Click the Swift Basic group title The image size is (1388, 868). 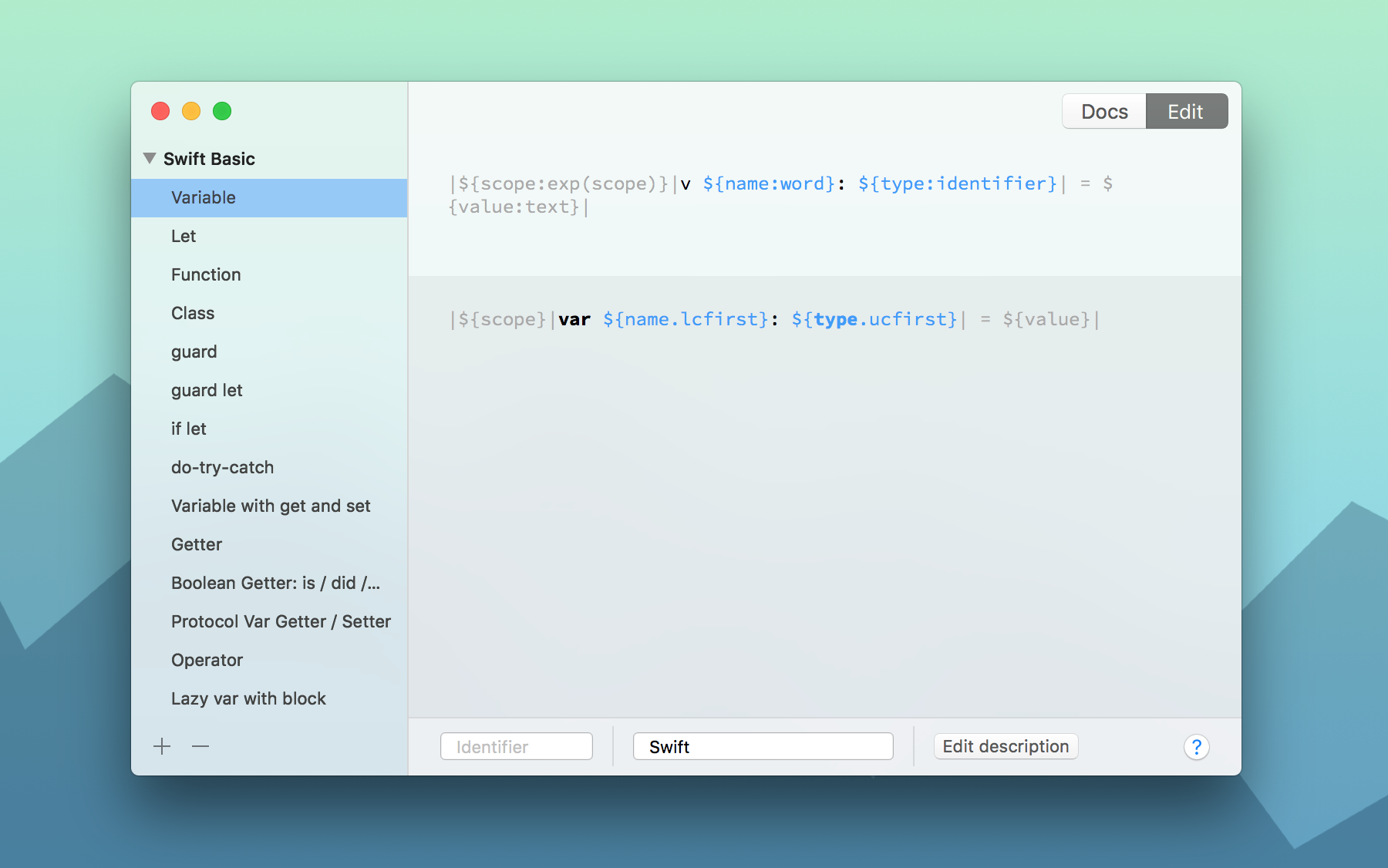pos(209,159)
